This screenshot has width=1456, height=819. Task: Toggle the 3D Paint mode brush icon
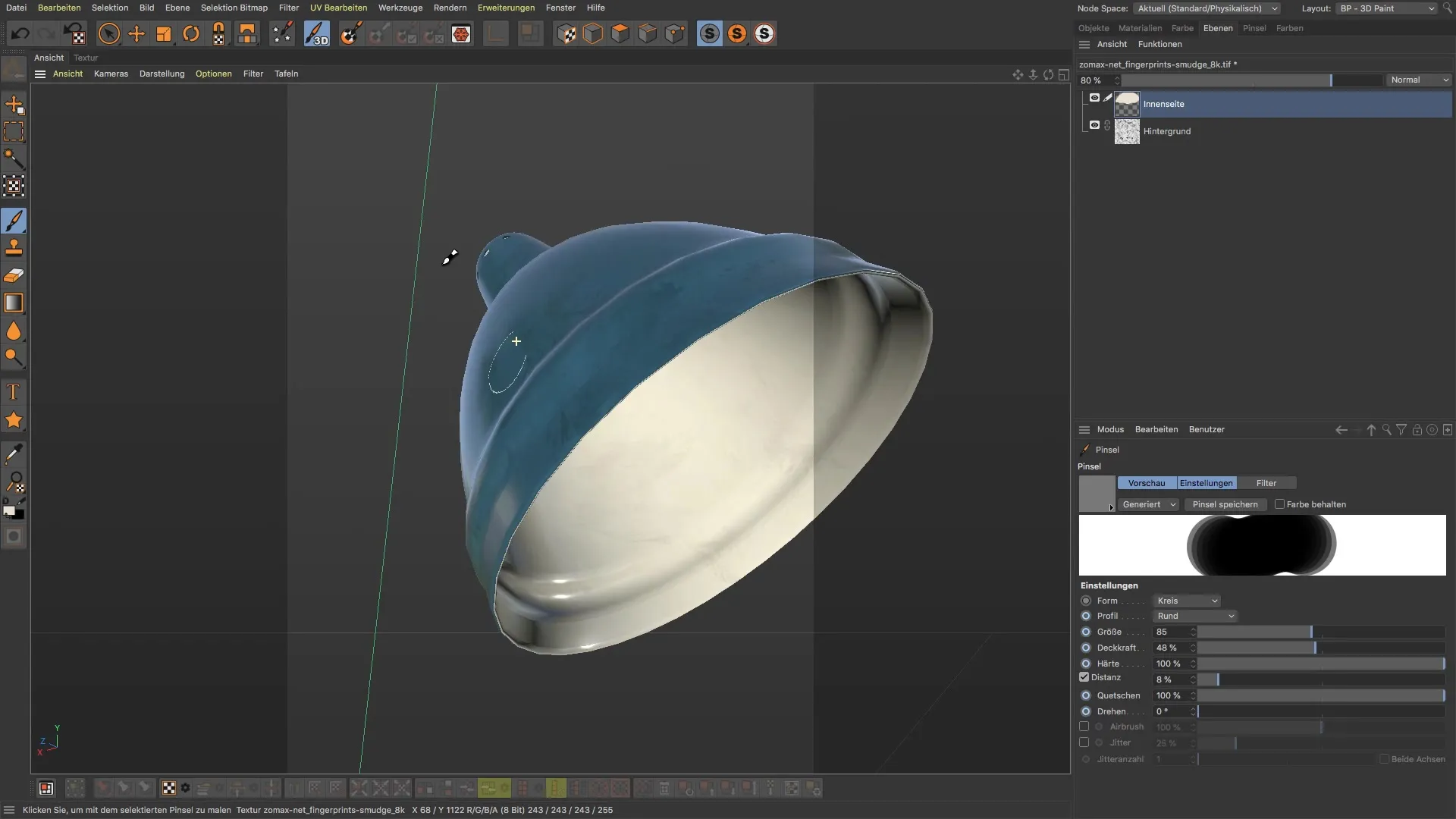(316, 33)
